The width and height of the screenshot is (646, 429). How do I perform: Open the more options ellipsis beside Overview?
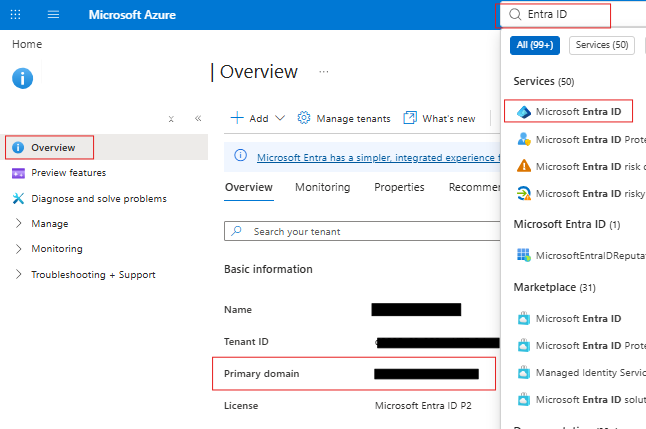point(324,72)
